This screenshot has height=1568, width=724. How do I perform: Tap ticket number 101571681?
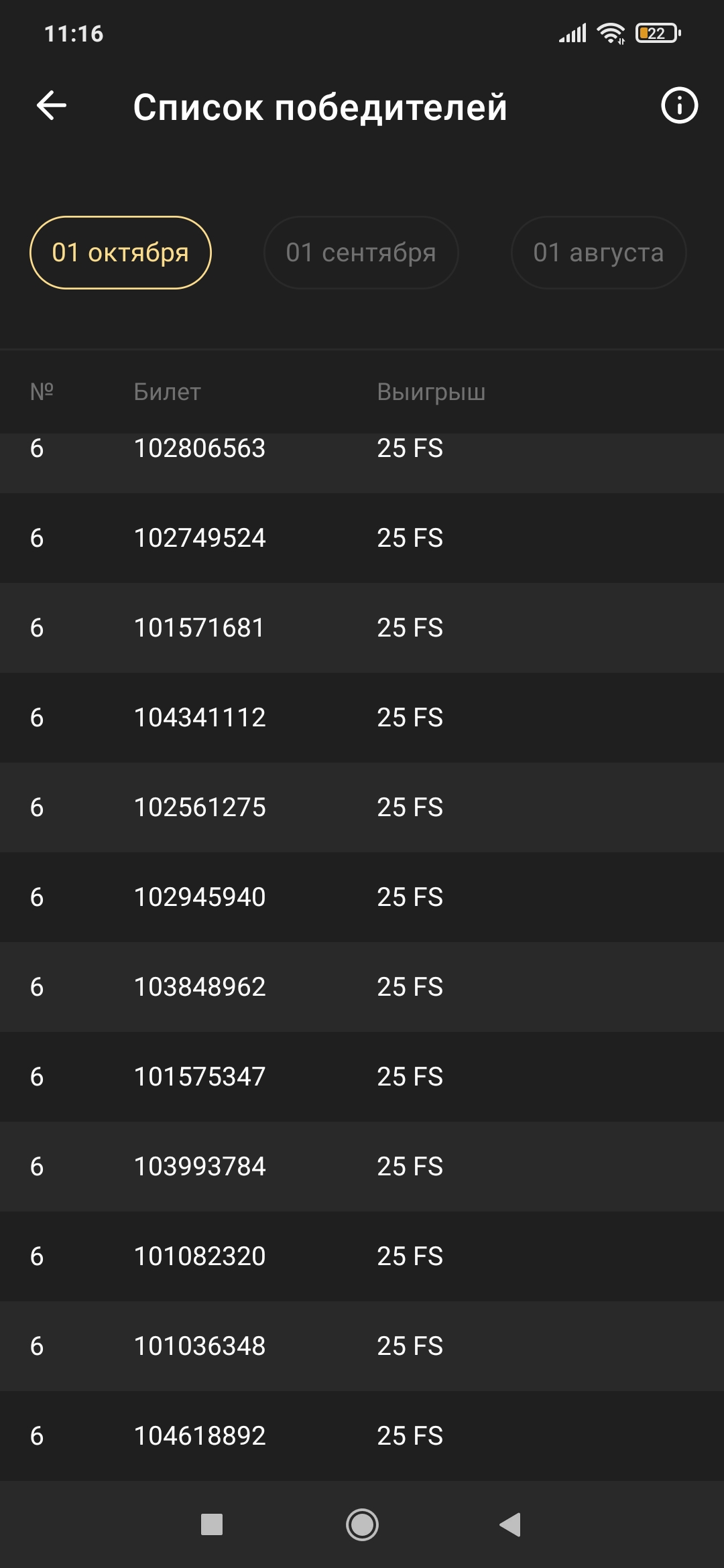point(199,628)
